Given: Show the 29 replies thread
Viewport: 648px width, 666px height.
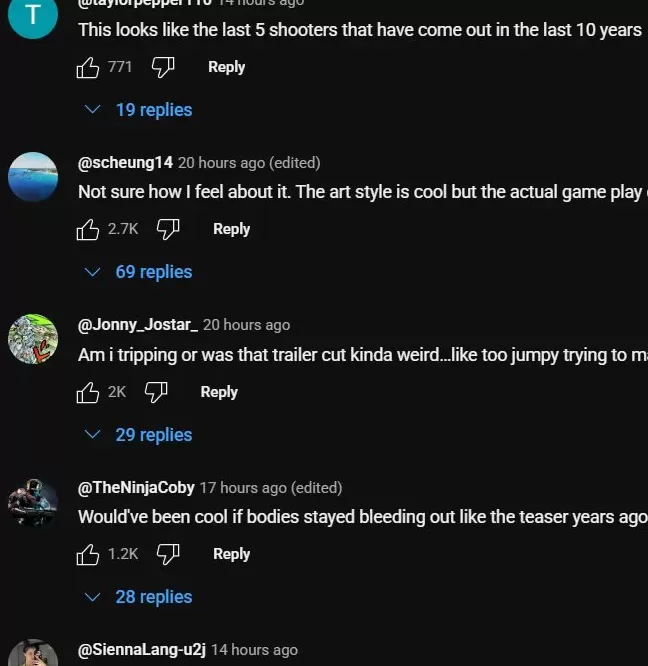Looking at the screenshot, I should point(140,435).
